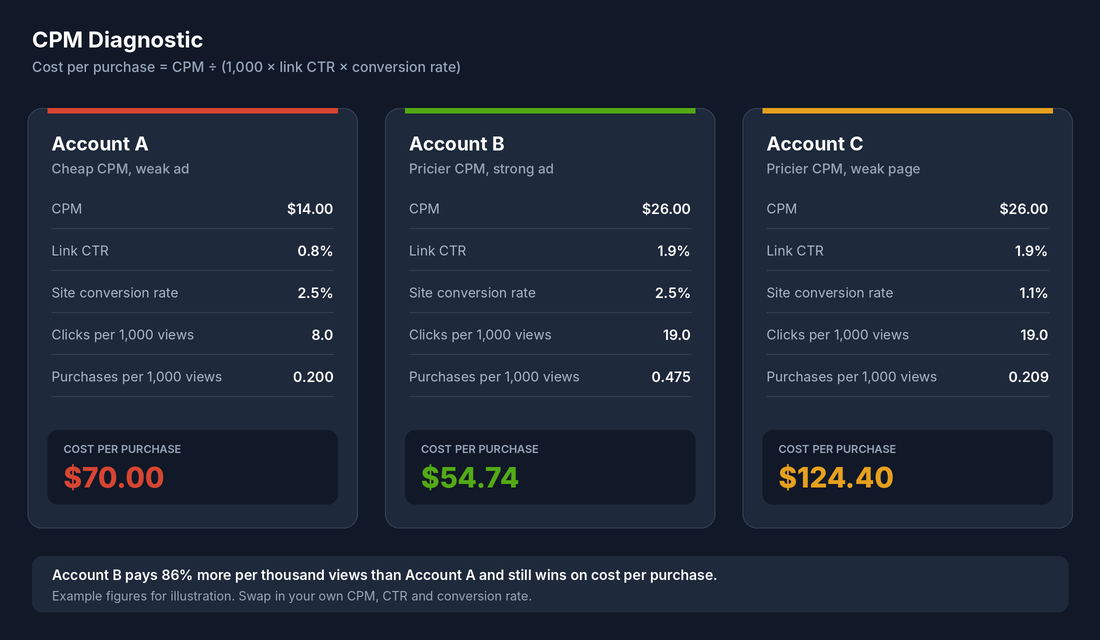The width and height of the screenshot is (1100, 640).
Task: Click Account A's CPM row label
Action: (67, 209)
